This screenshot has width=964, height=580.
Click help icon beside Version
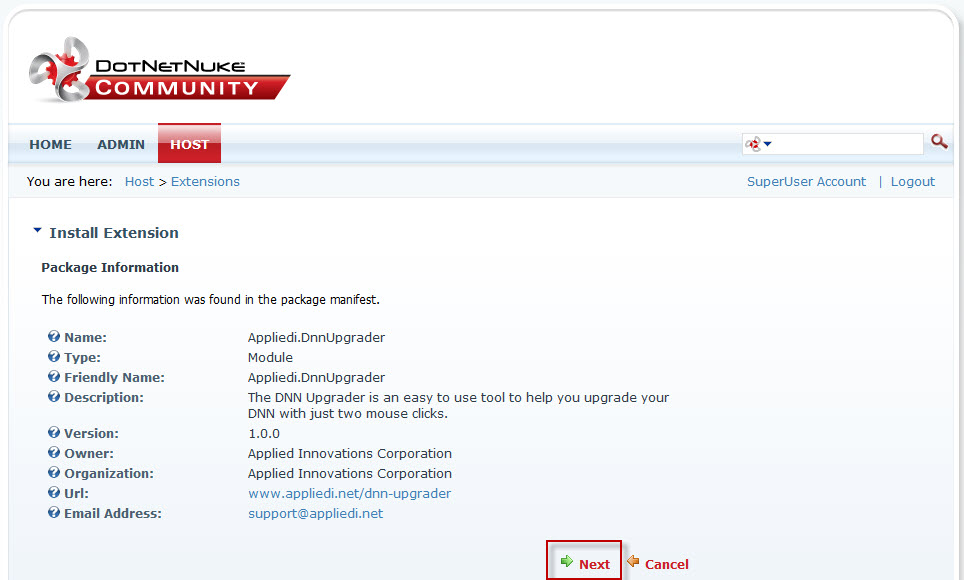54,432
